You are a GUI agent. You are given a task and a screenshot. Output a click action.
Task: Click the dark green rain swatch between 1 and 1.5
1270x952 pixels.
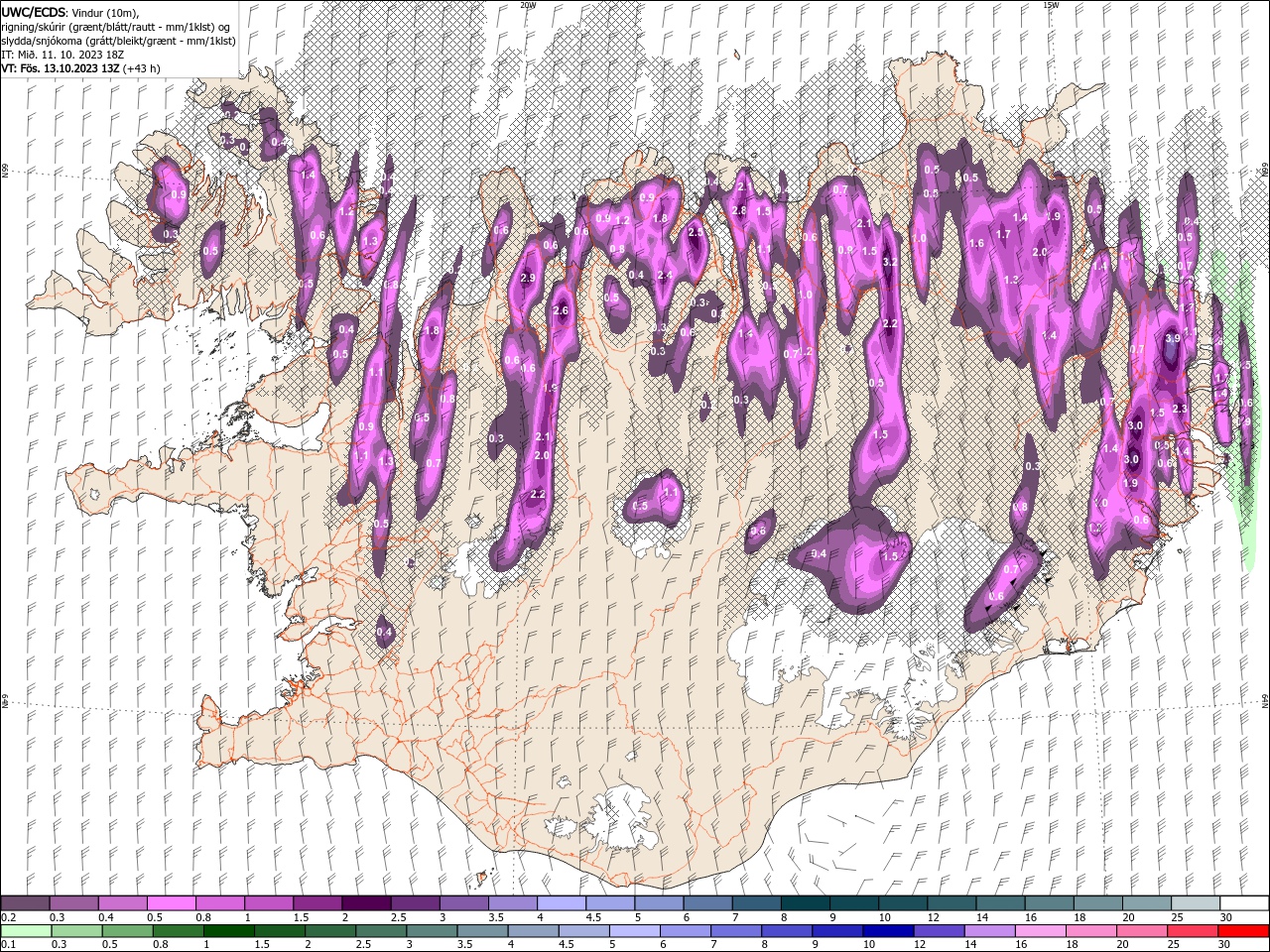[x=229, y=931]
